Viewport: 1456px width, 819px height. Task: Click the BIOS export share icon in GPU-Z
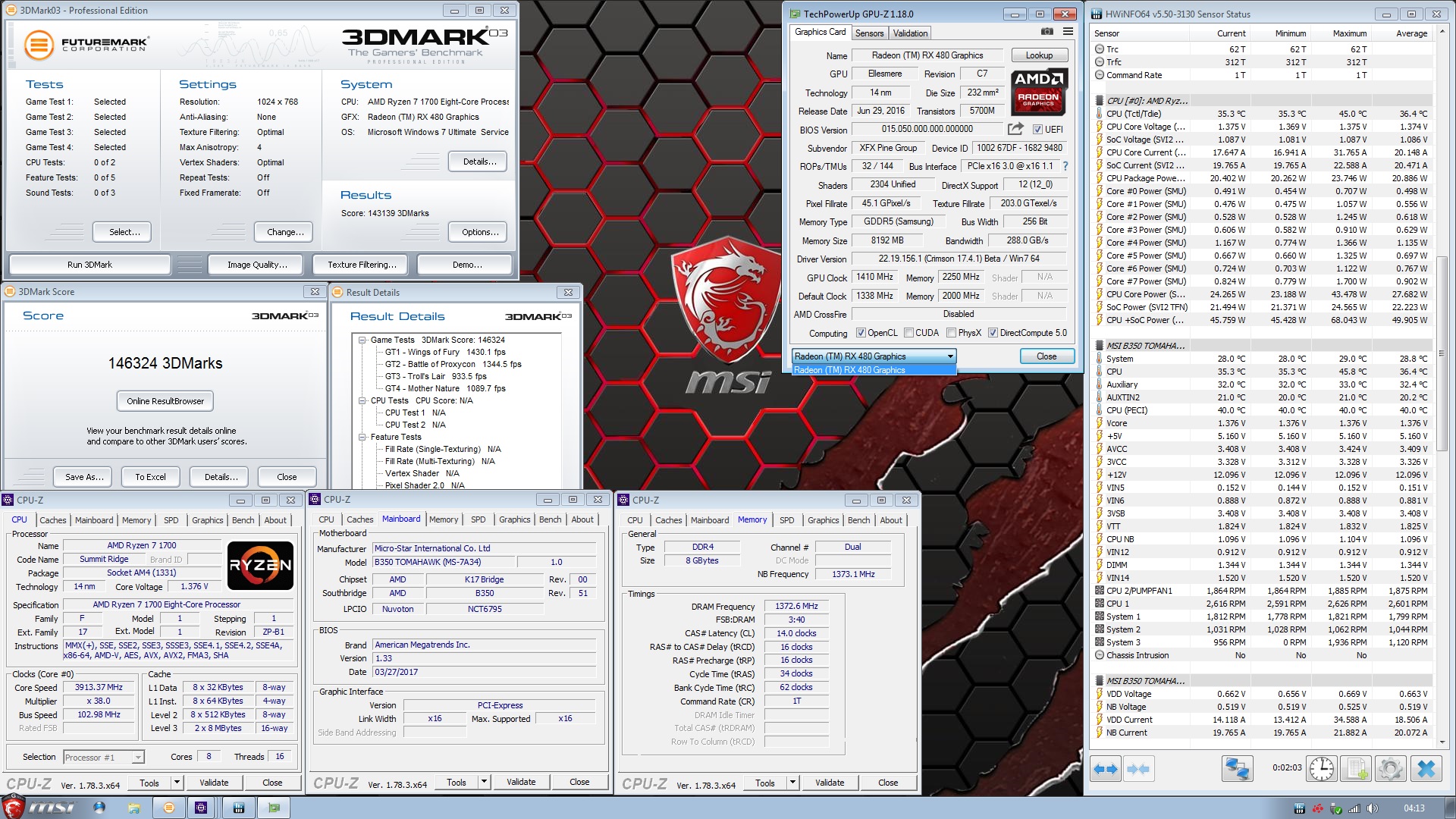click(x=1015, y=129)
